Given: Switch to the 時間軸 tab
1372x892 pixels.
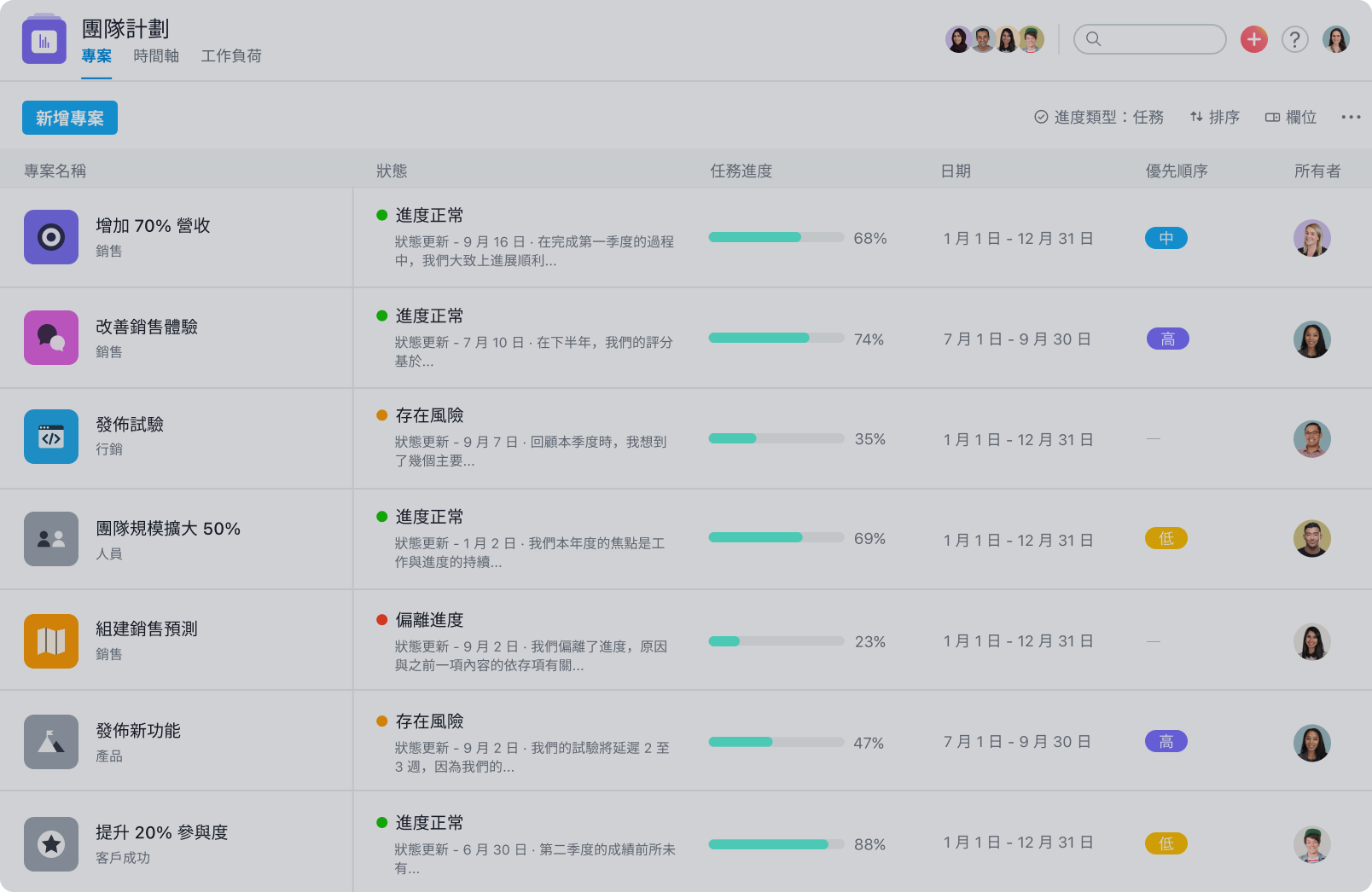Looking at the screenshot, I should 156,56.
